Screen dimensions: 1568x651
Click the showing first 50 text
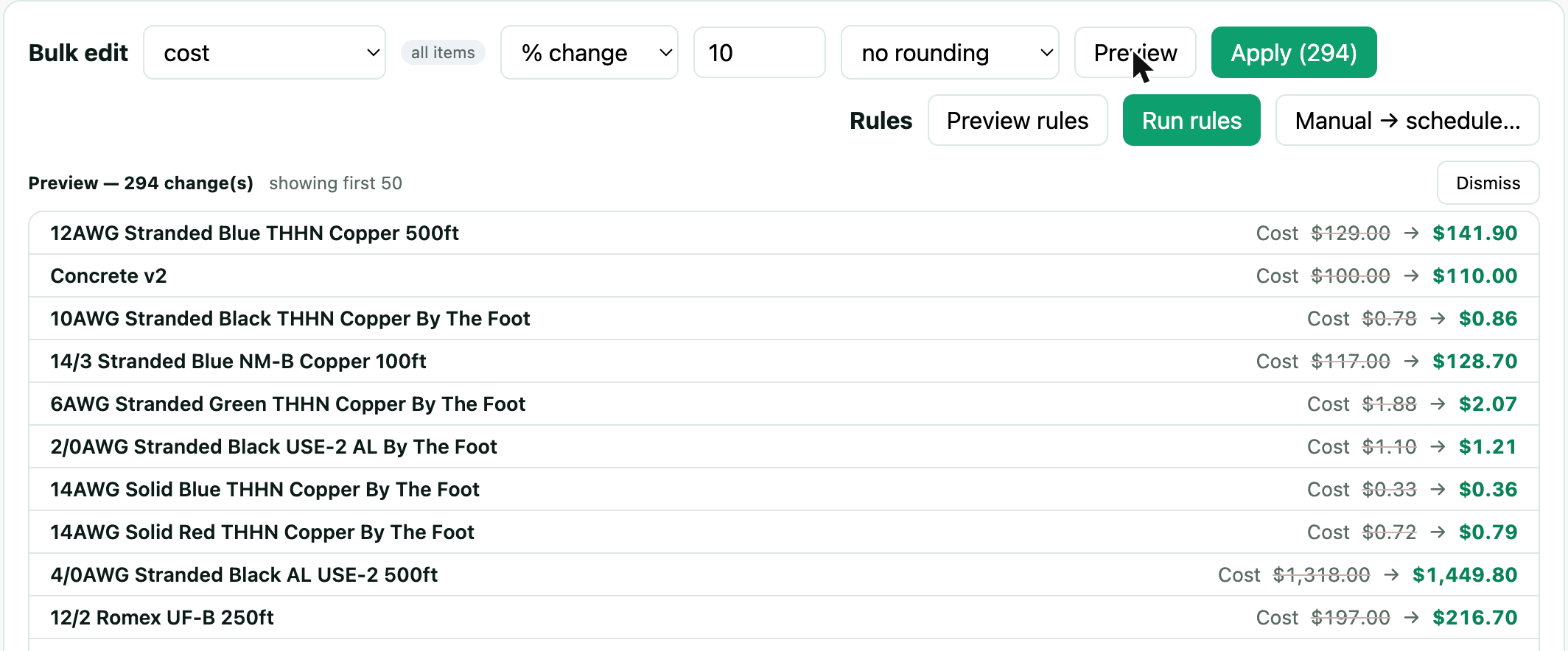336,183
